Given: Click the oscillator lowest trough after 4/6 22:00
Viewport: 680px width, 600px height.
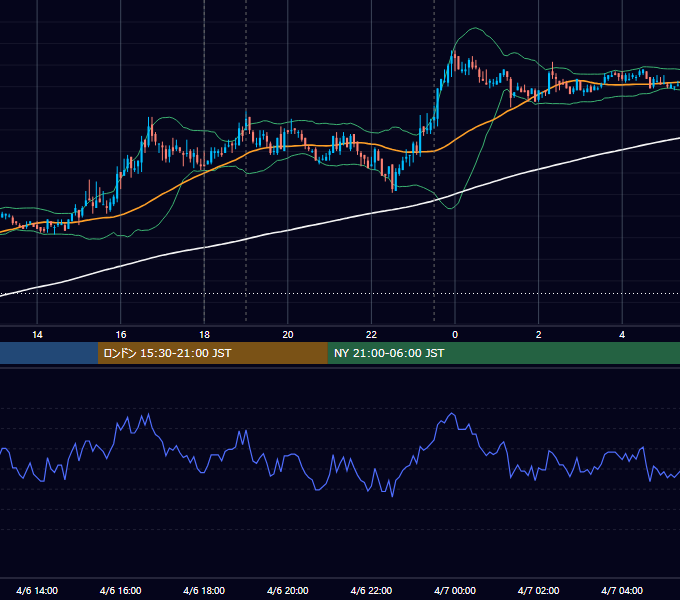Looking at the screenshot, I should [x=392, y=496].
